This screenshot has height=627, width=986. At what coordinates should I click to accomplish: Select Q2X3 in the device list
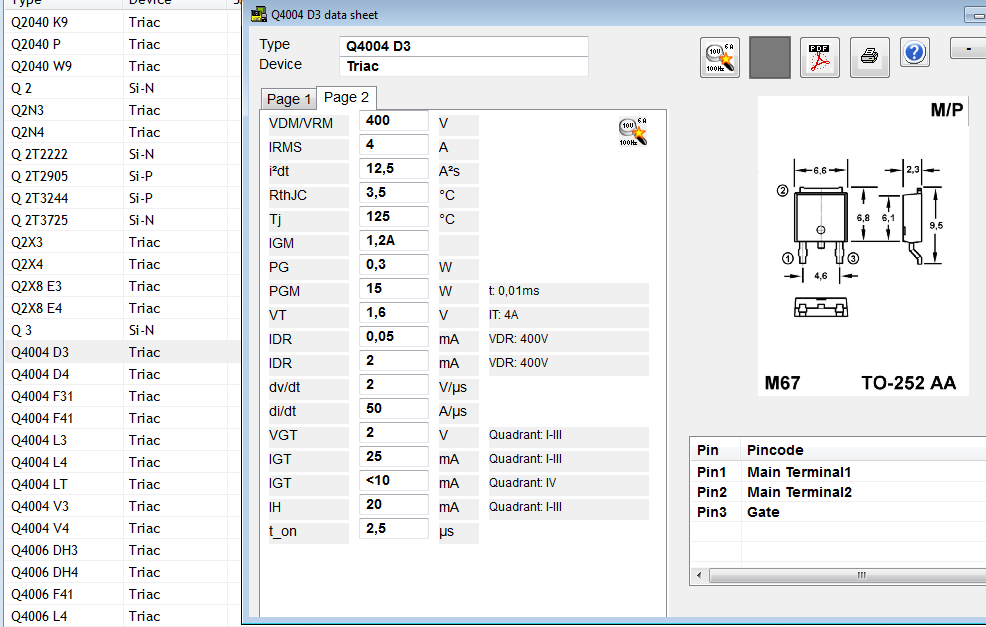[x=122, y=242]
